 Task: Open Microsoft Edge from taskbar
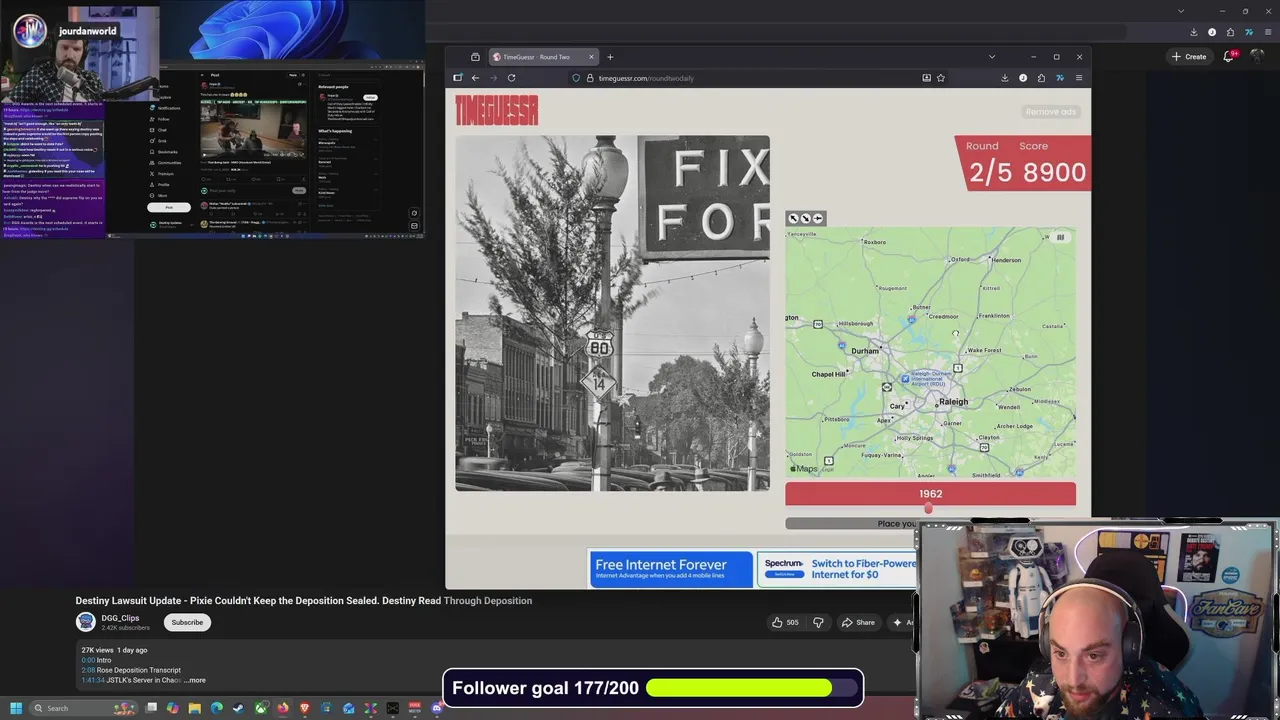tap(216, 708)
